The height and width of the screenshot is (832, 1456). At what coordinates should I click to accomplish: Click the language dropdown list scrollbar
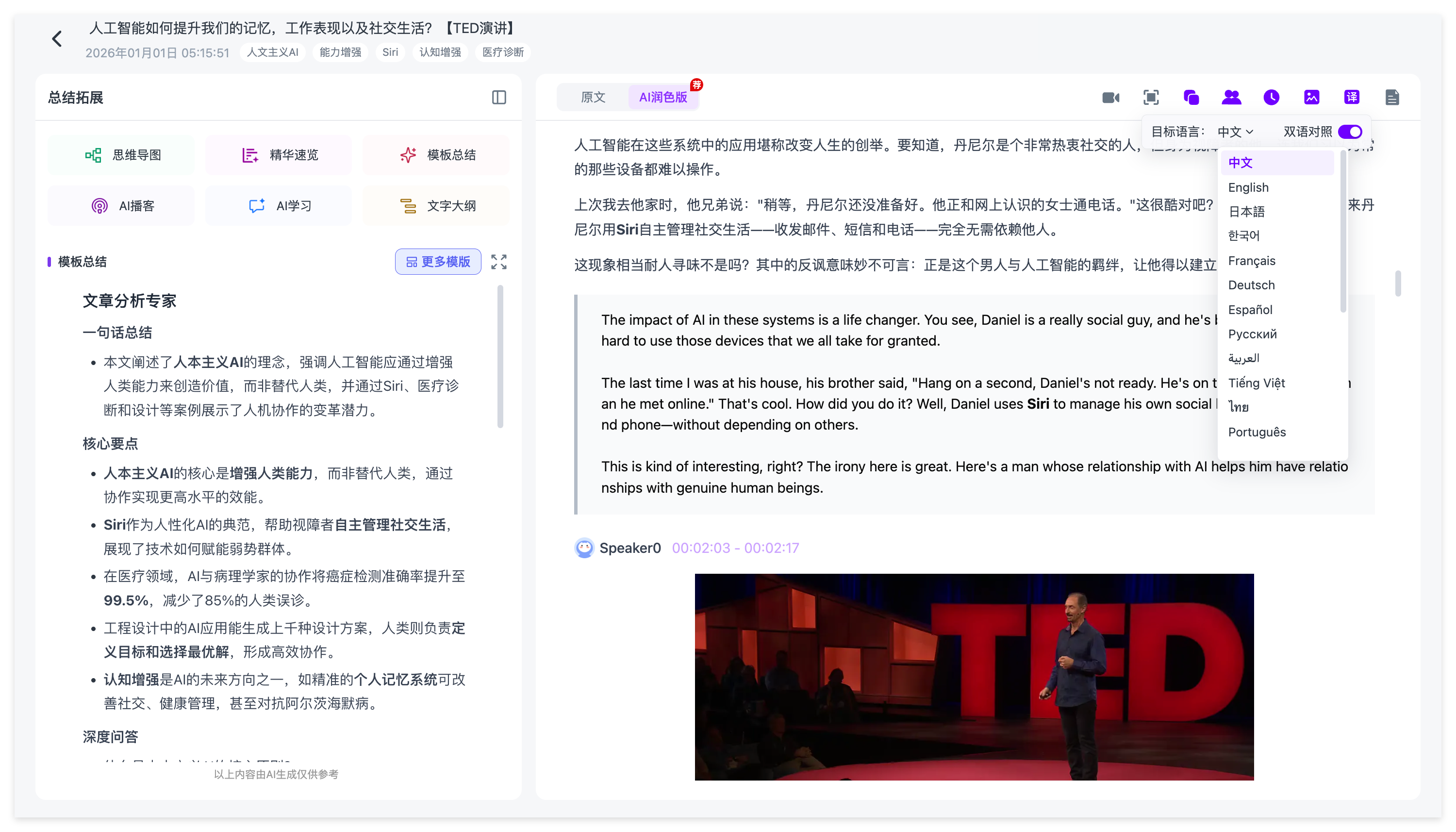1343,232
